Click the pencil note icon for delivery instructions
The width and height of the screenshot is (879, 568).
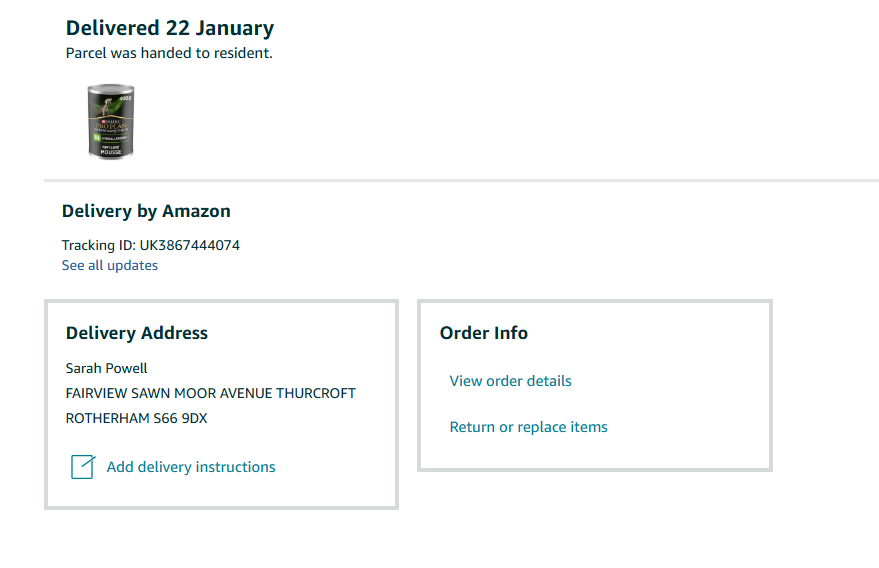click(x=83, y=467)
